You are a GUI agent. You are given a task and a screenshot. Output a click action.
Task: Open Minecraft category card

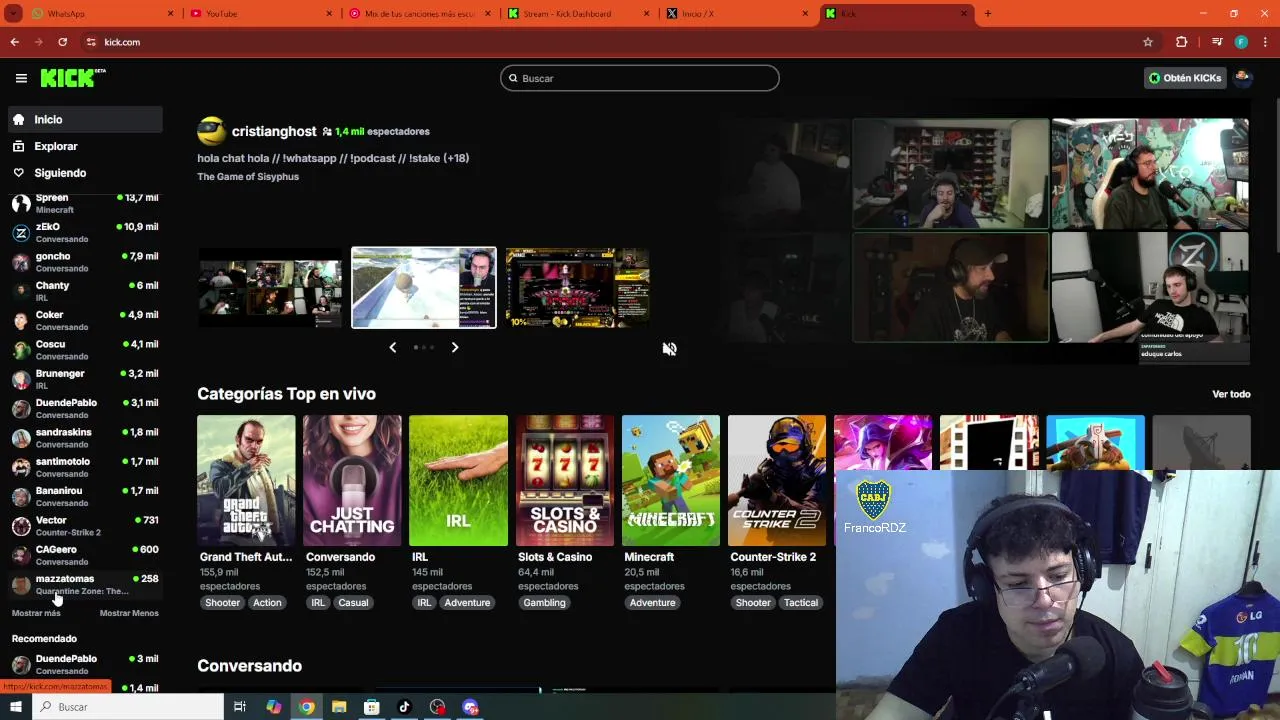[x=671, y=481]
